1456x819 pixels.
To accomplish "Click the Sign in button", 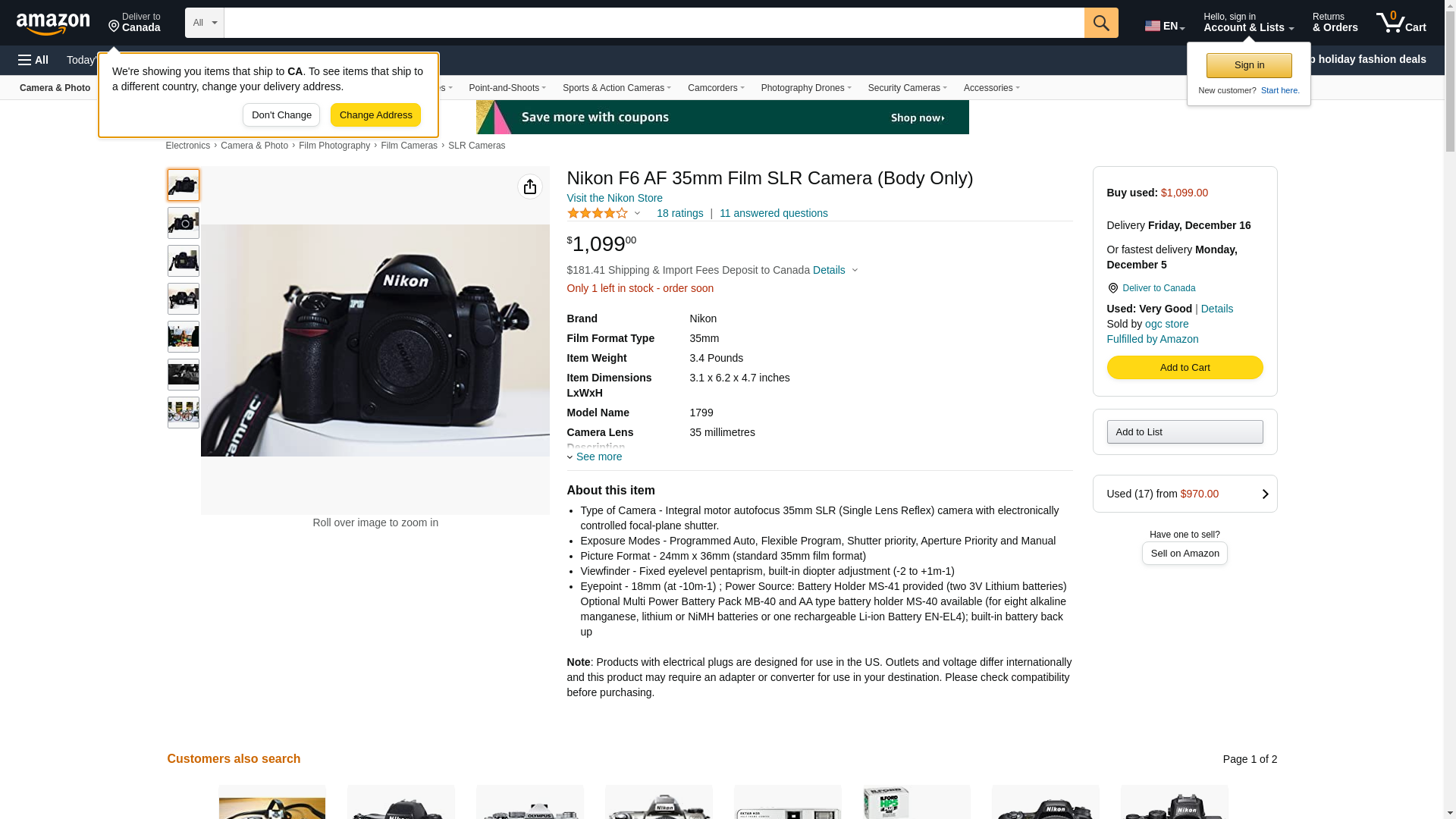I will [x=1248, y=65].
